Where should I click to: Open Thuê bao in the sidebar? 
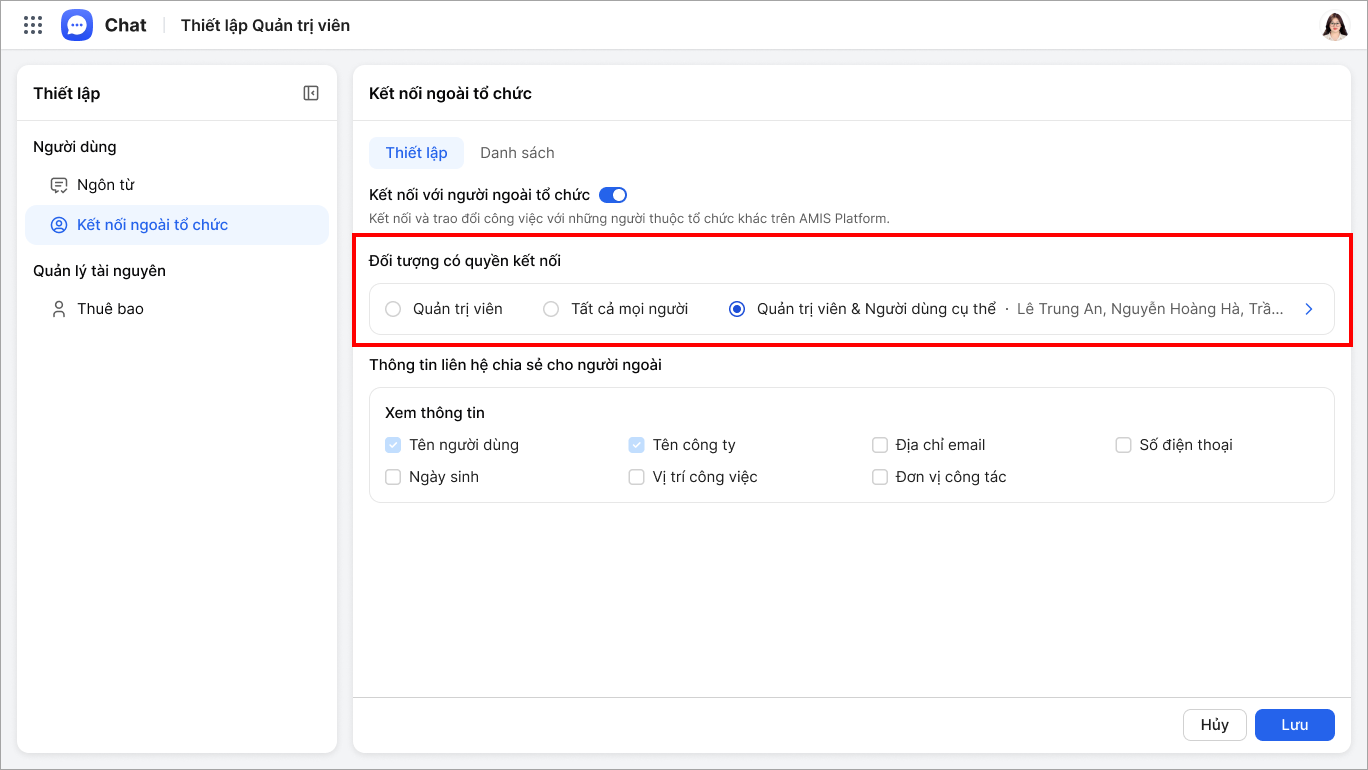pos(110,309)
